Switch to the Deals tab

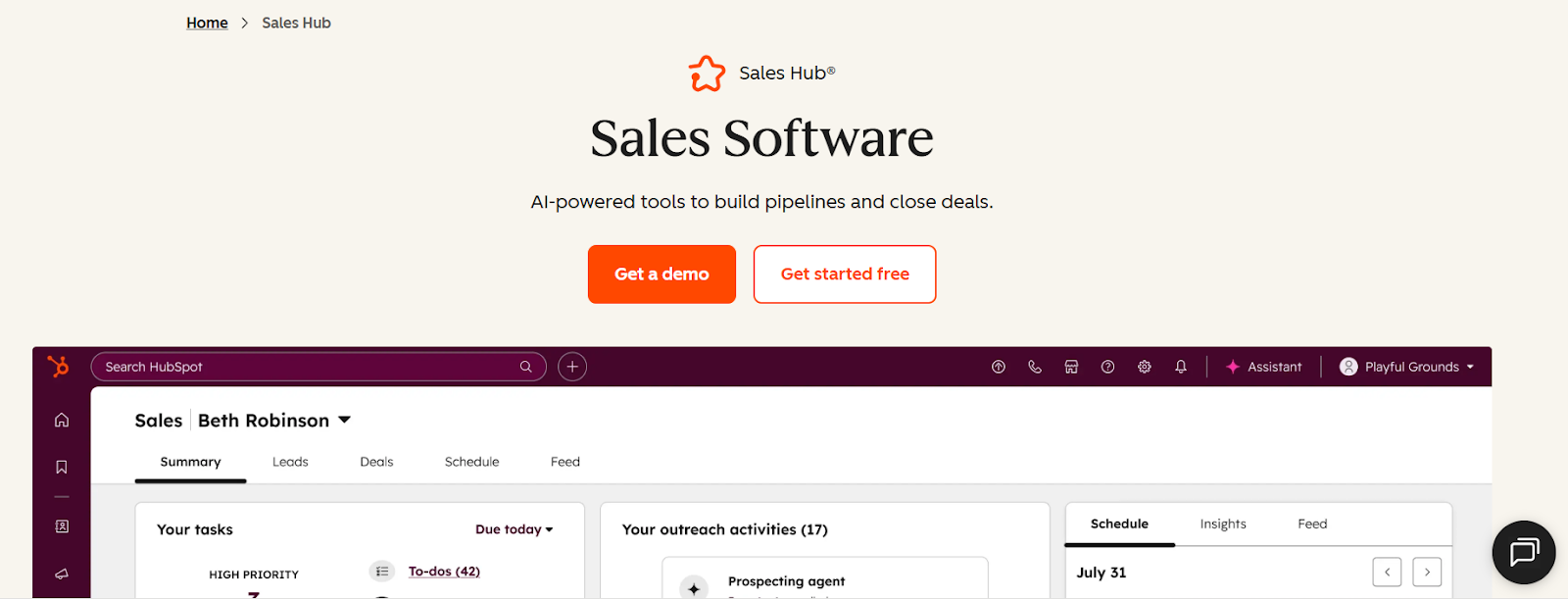click(375, 461)
